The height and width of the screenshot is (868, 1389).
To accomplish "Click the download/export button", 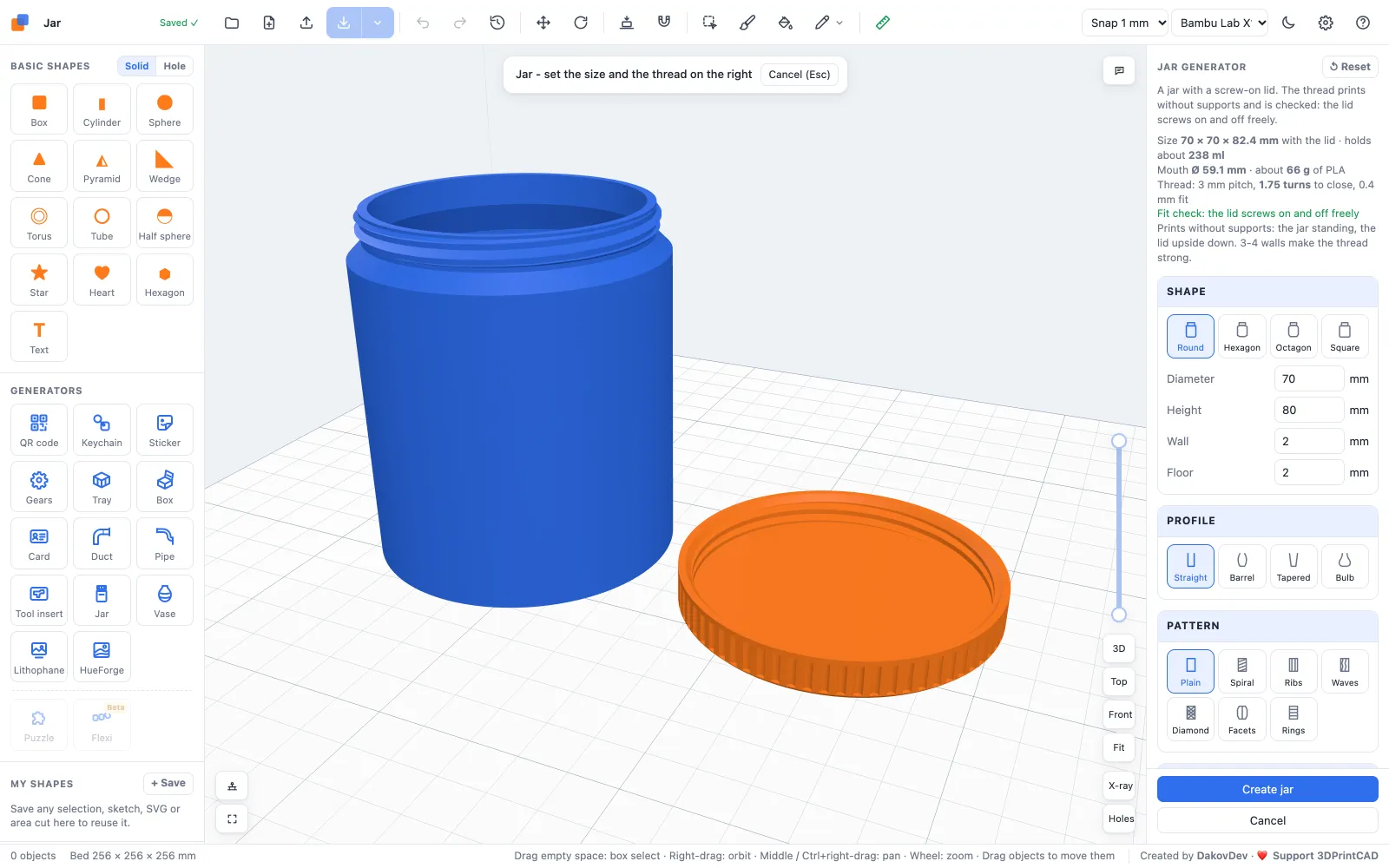I will 344,23.
